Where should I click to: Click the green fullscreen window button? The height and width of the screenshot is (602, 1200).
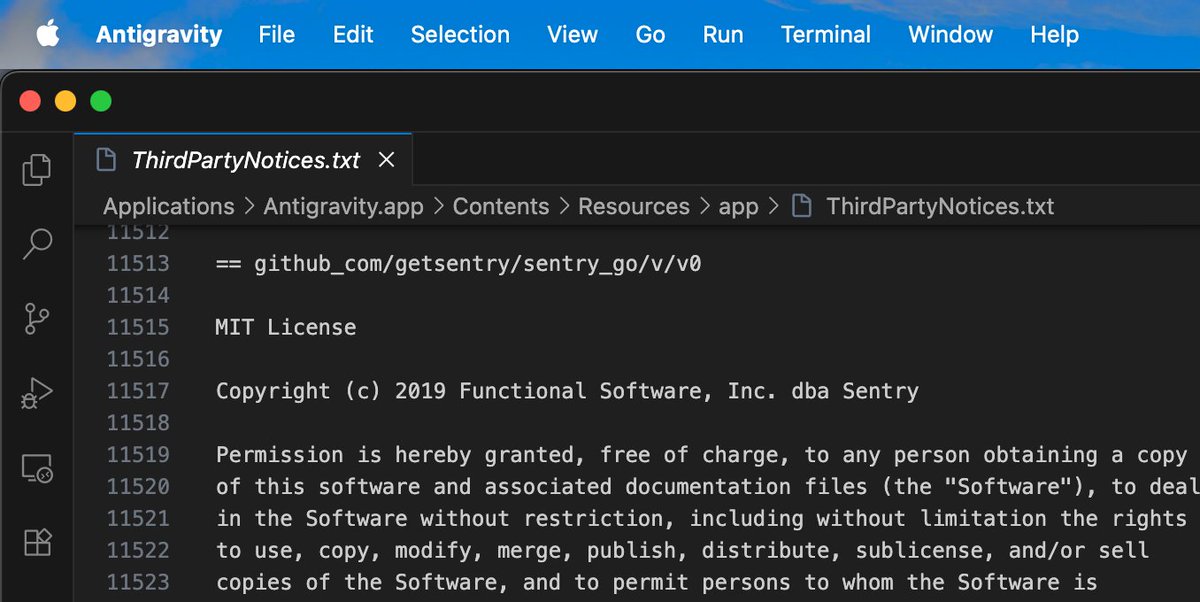(101, 101)
